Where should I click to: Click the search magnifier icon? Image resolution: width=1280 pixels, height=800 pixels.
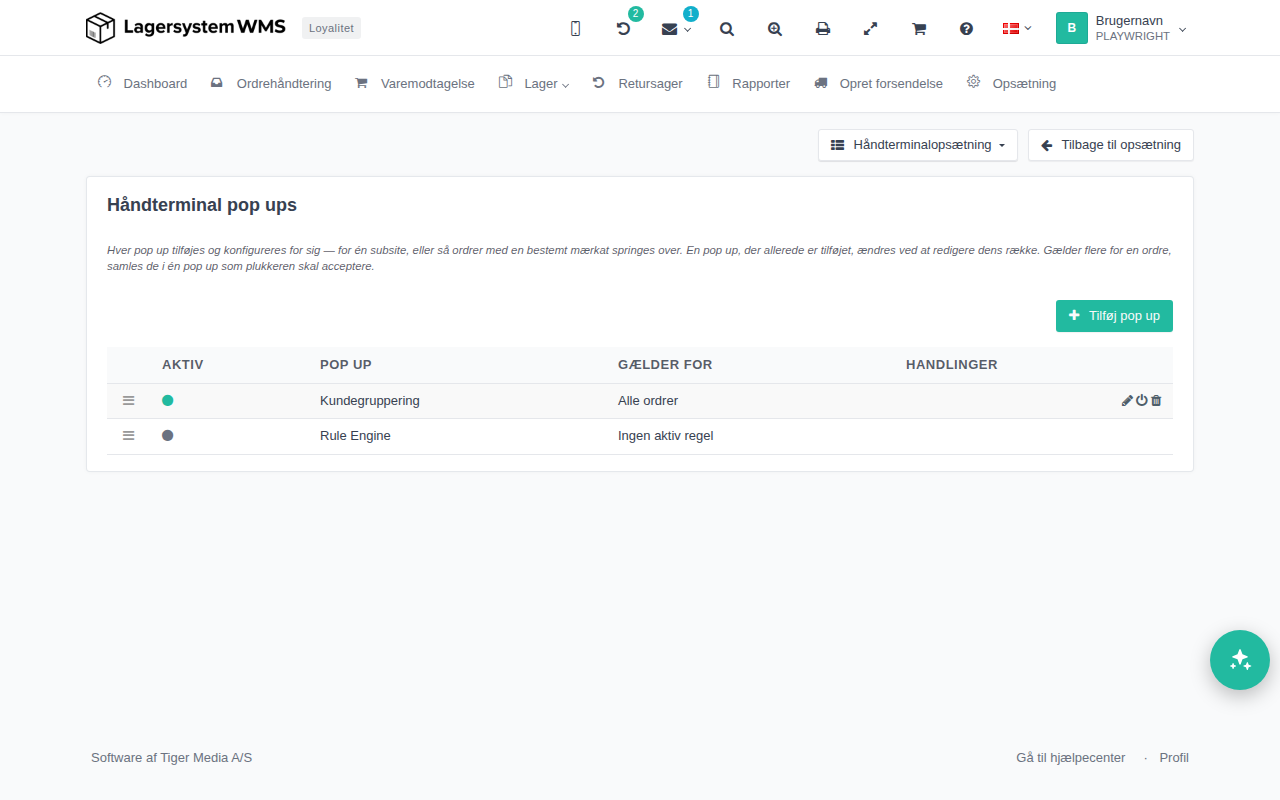[x=727, y=29]
